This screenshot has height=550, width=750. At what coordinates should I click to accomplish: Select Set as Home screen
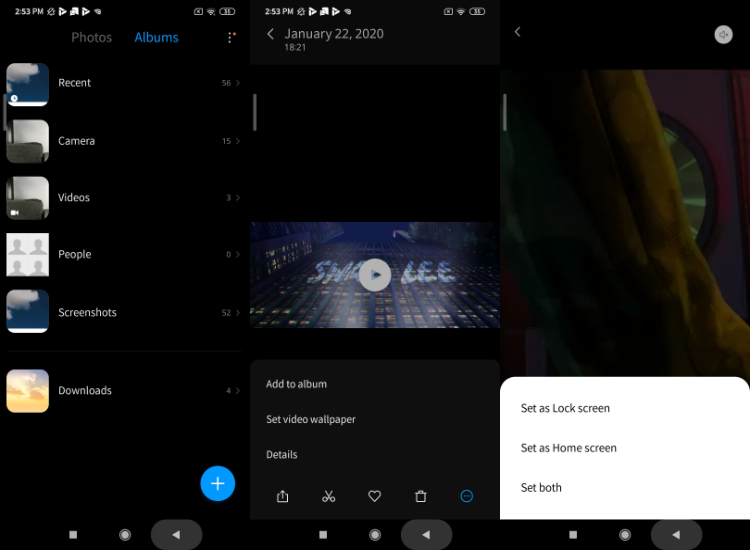(x=568, y=448)
